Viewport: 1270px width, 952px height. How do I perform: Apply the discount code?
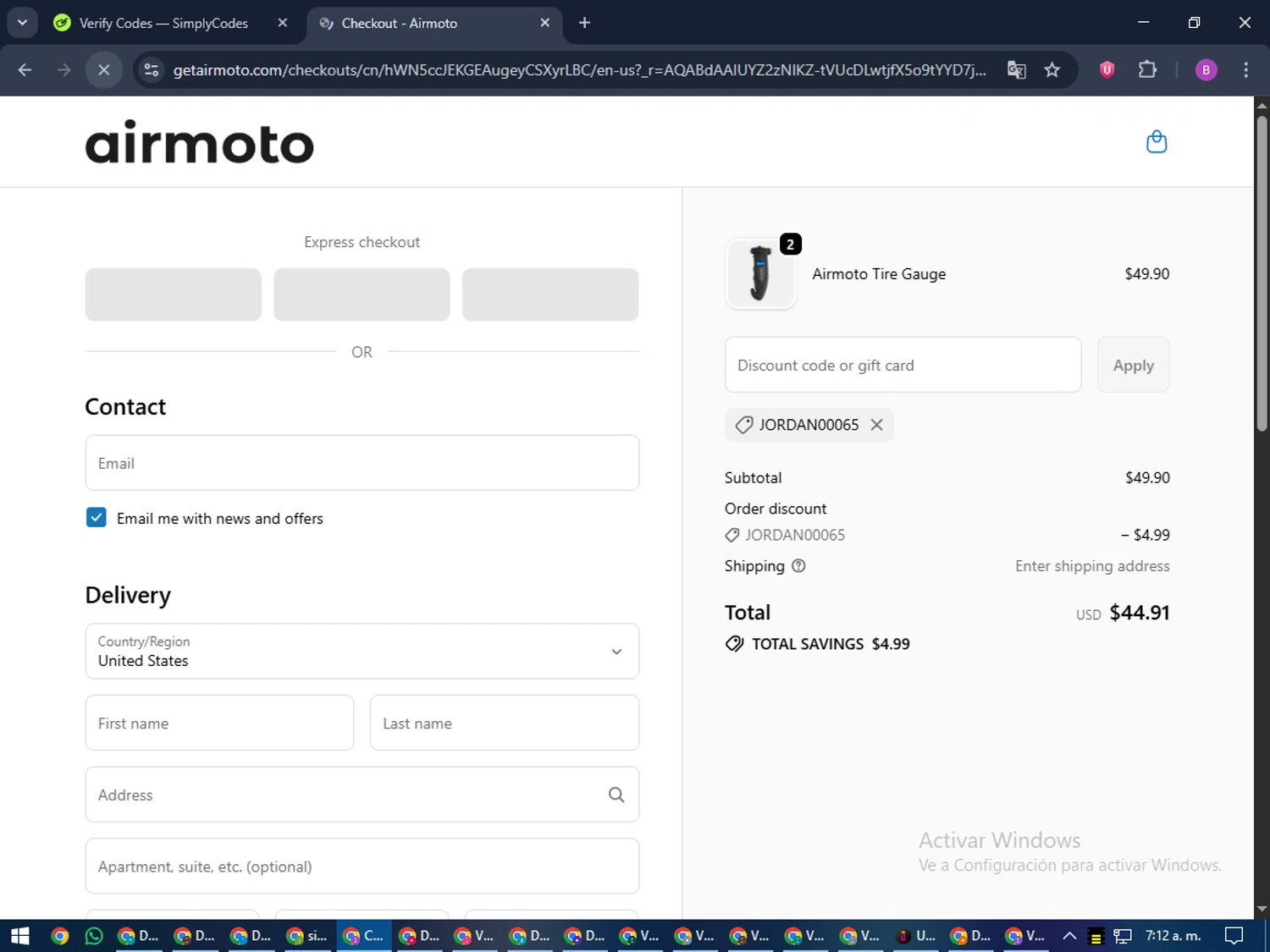pos(1134,366)
